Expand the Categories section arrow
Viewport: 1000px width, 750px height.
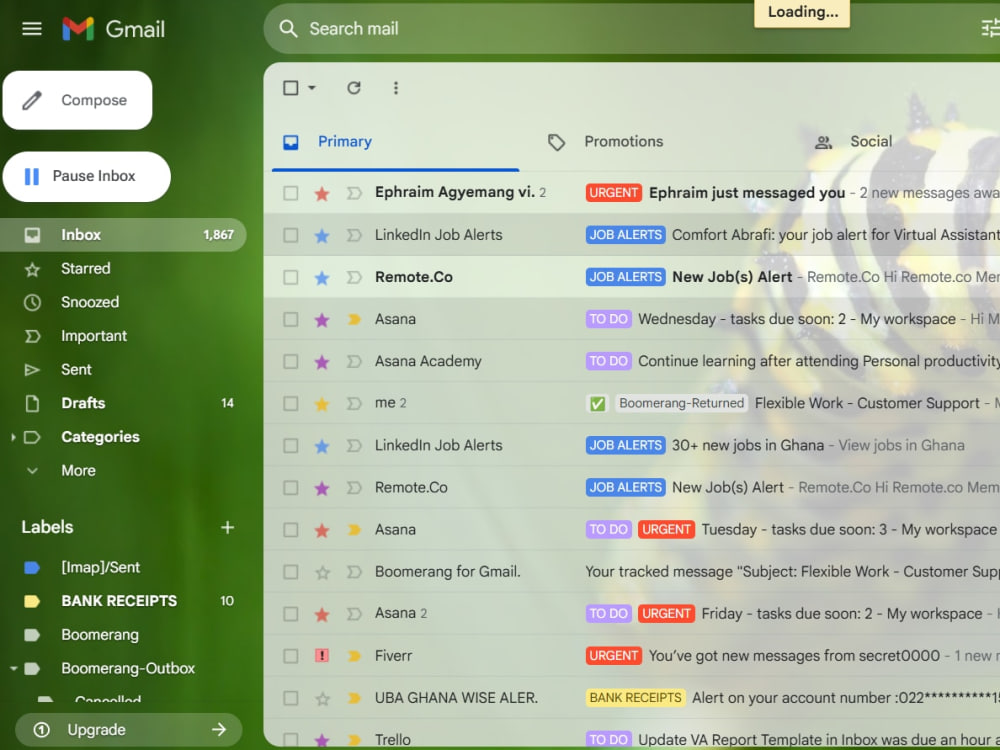point(13,437)
